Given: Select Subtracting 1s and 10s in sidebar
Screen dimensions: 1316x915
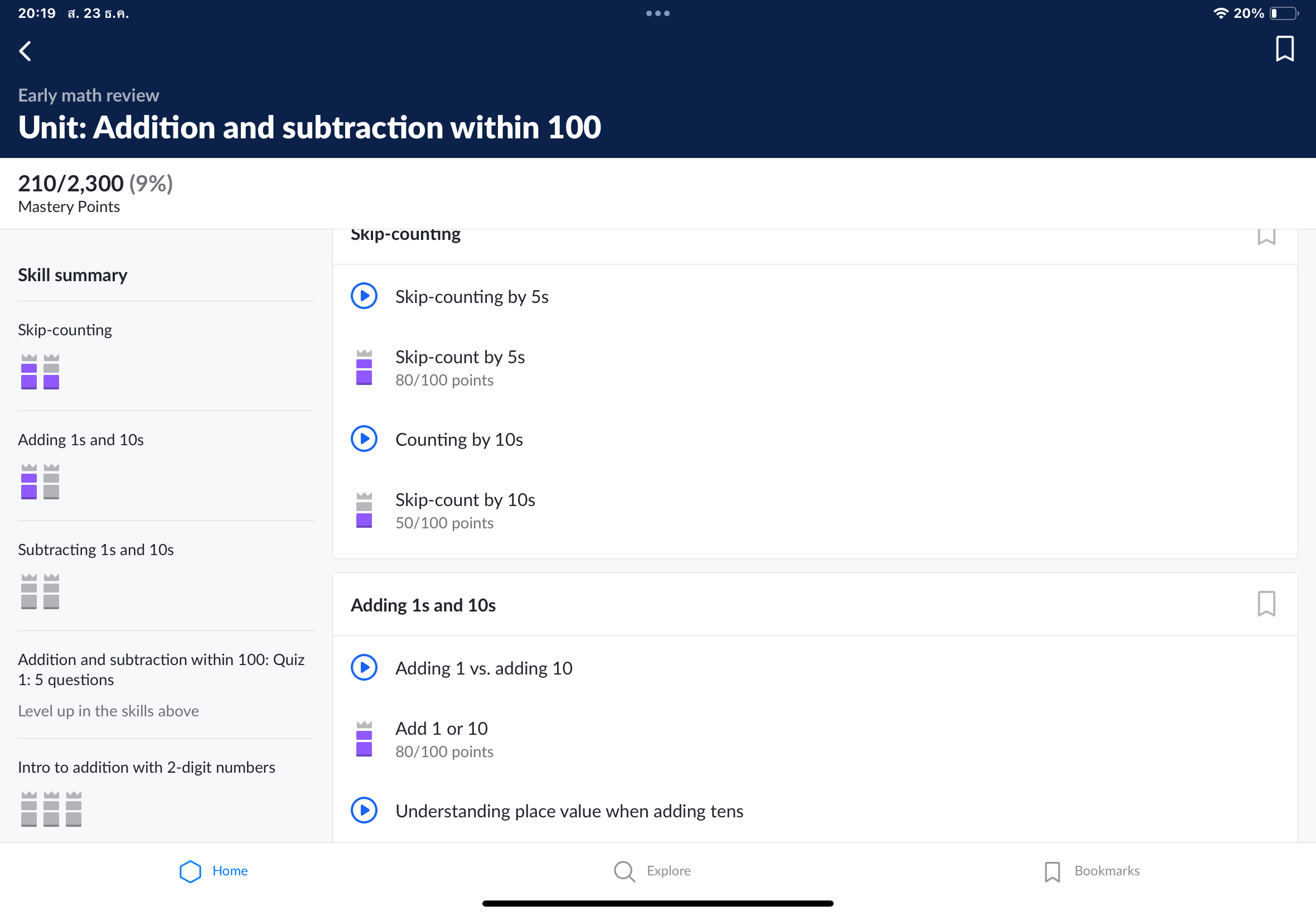Looking at the screenshot, I should [96, 549].
